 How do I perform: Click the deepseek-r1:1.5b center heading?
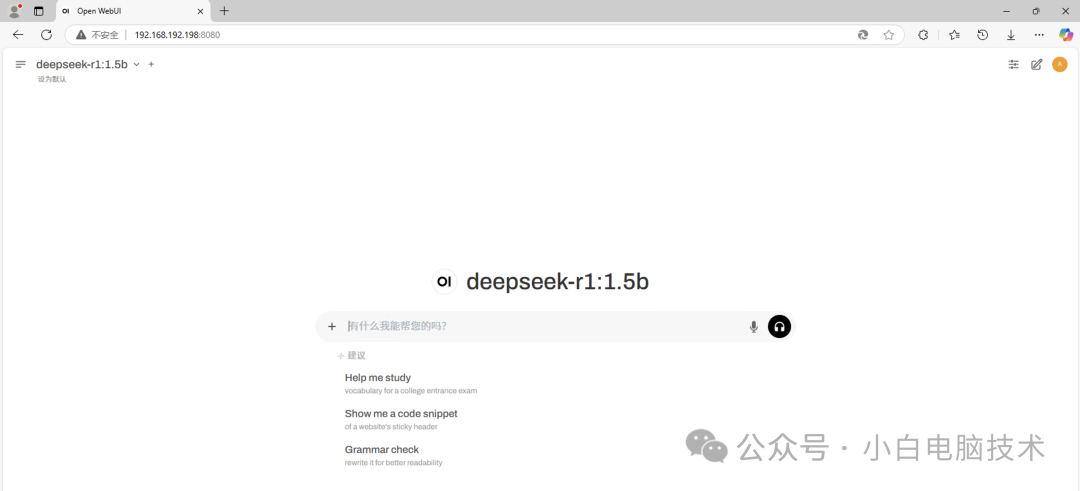[557, 282]
